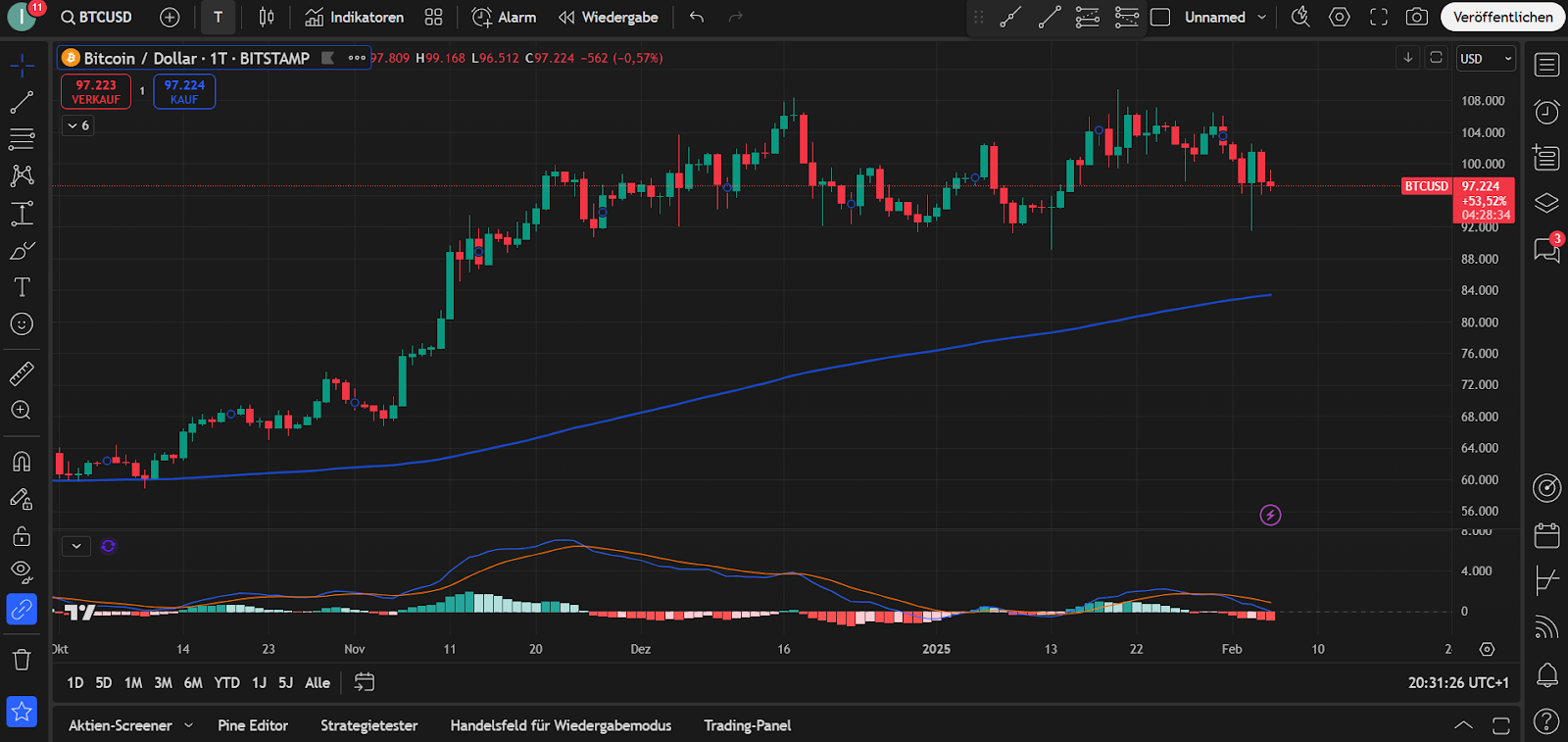Open the chat icon with badge 3
The width and height of the screenshot is (1568, 742).
(1546, 249)
